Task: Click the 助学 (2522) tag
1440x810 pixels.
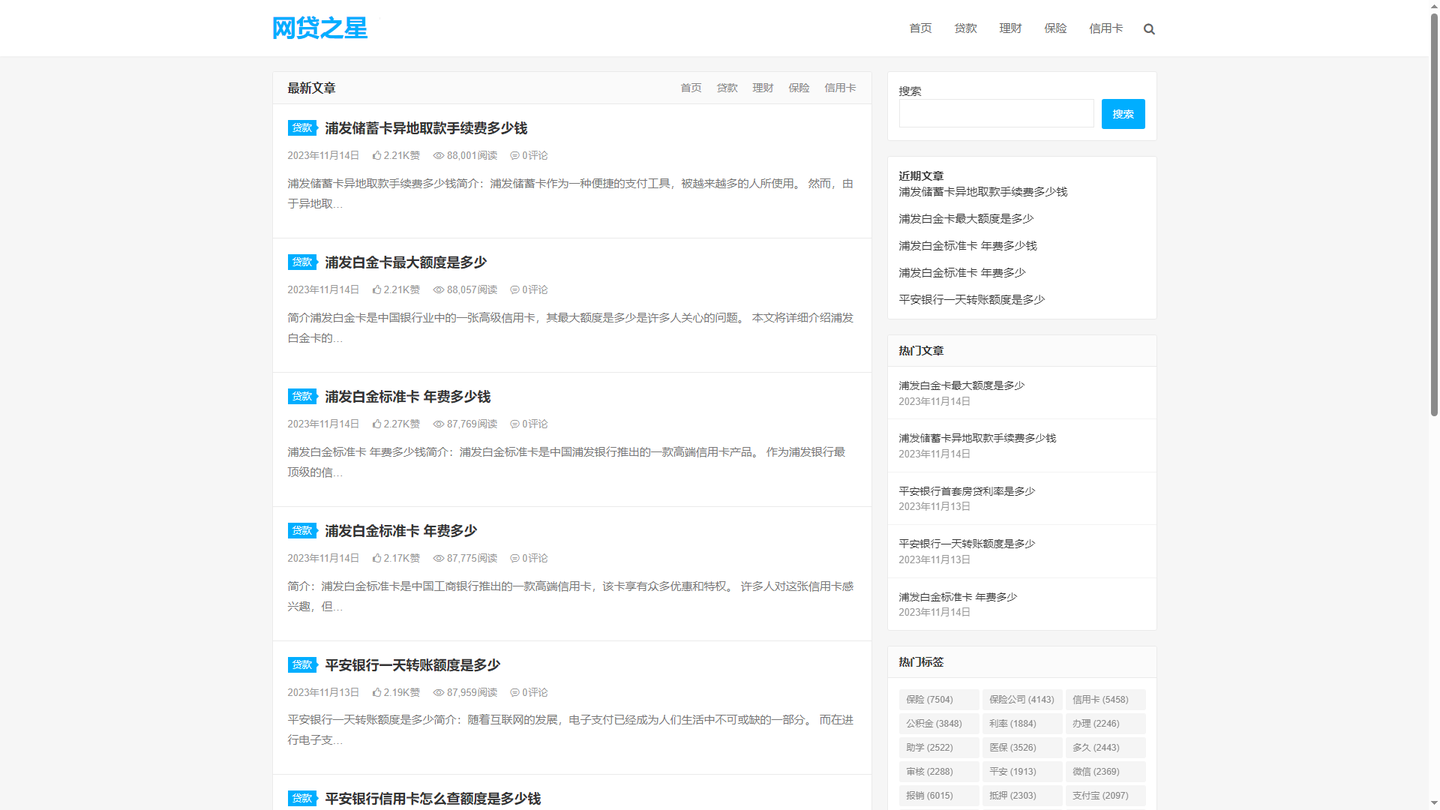Action: pos(938,748)
